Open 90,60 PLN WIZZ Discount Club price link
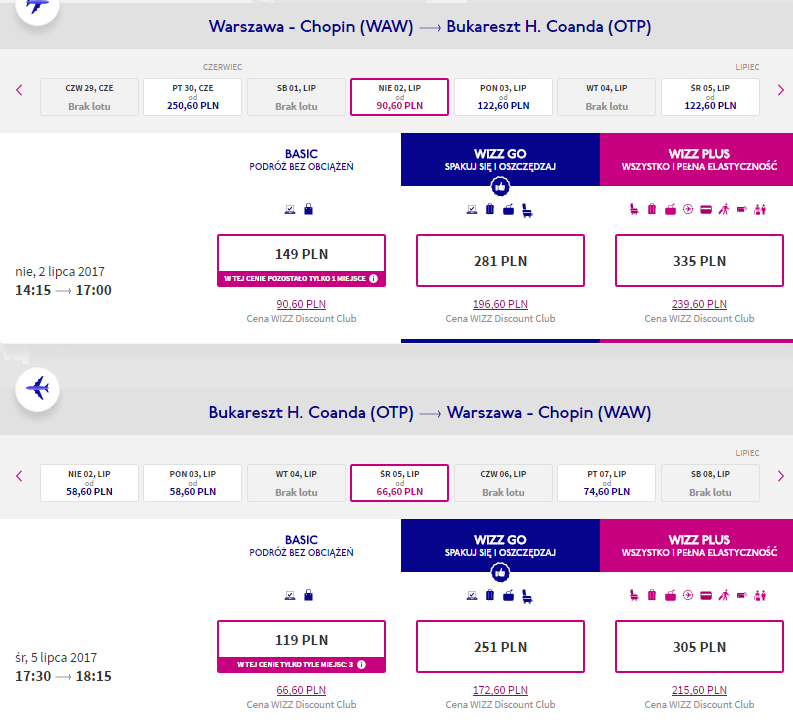The height and width of the screenshot is (724, 793). point(301,304)
